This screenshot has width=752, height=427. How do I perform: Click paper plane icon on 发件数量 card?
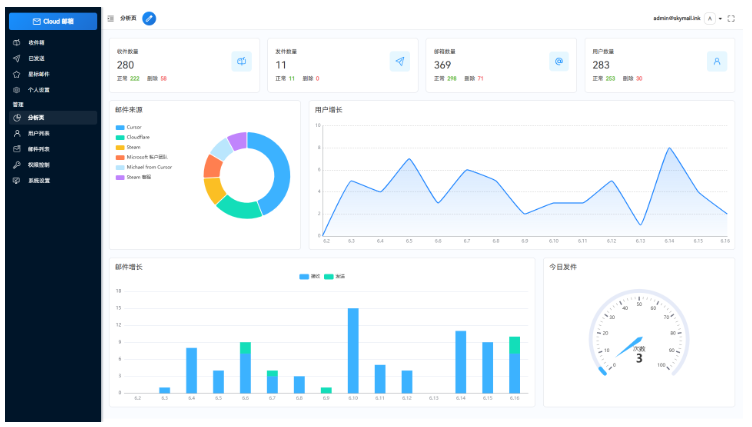(x=400, y=61)
